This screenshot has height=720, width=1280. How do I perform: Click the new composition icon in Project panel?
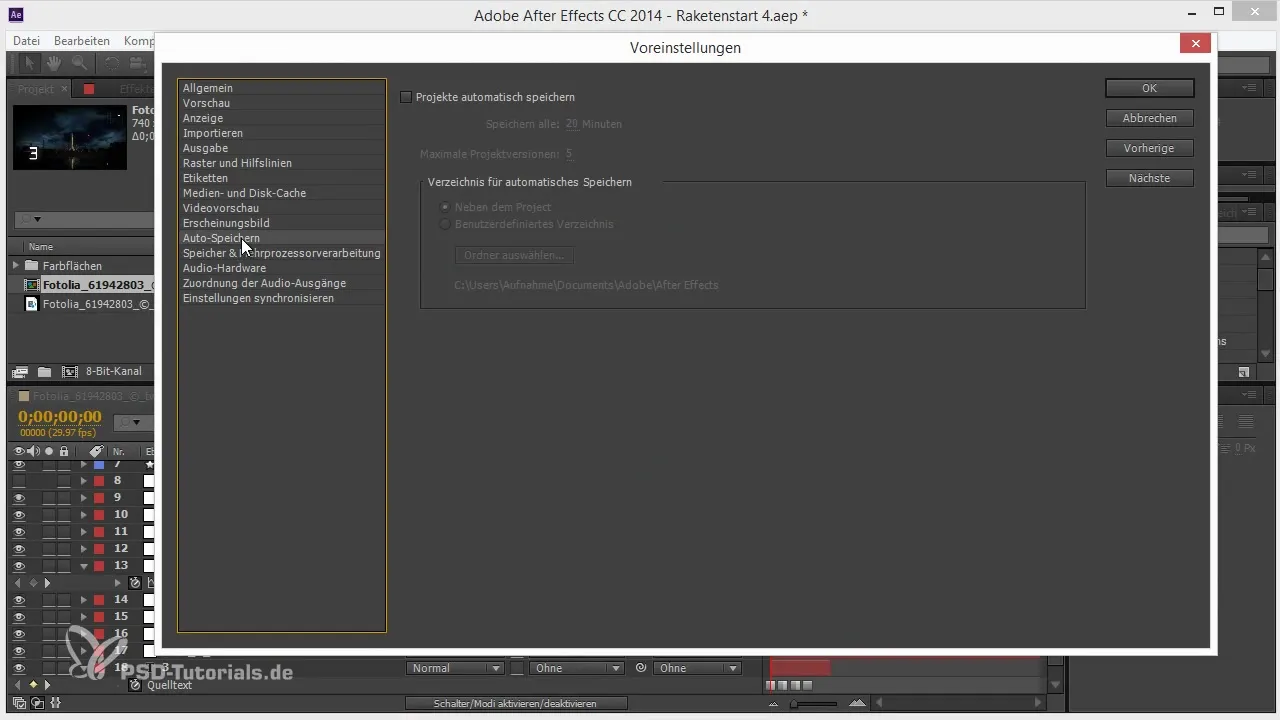pyautogui.click(x=69, y=371)
